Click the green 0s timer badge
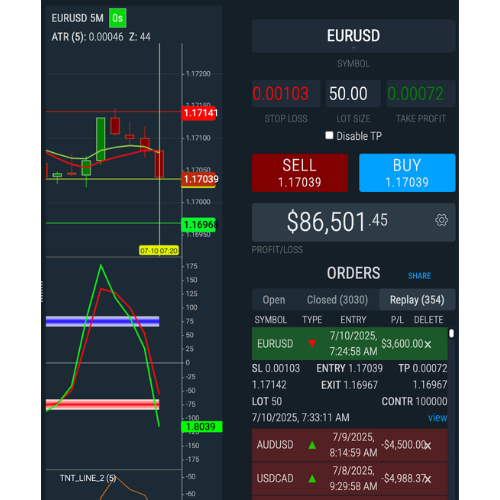The image size is (500, 500). [118, 18]
